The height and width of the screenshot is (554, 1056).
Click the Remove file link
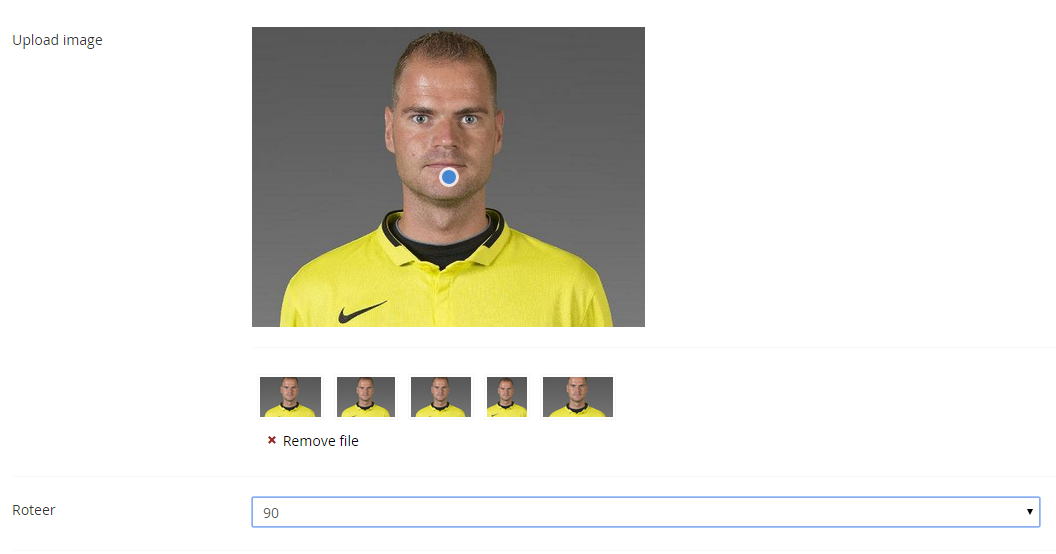[320, 441]
